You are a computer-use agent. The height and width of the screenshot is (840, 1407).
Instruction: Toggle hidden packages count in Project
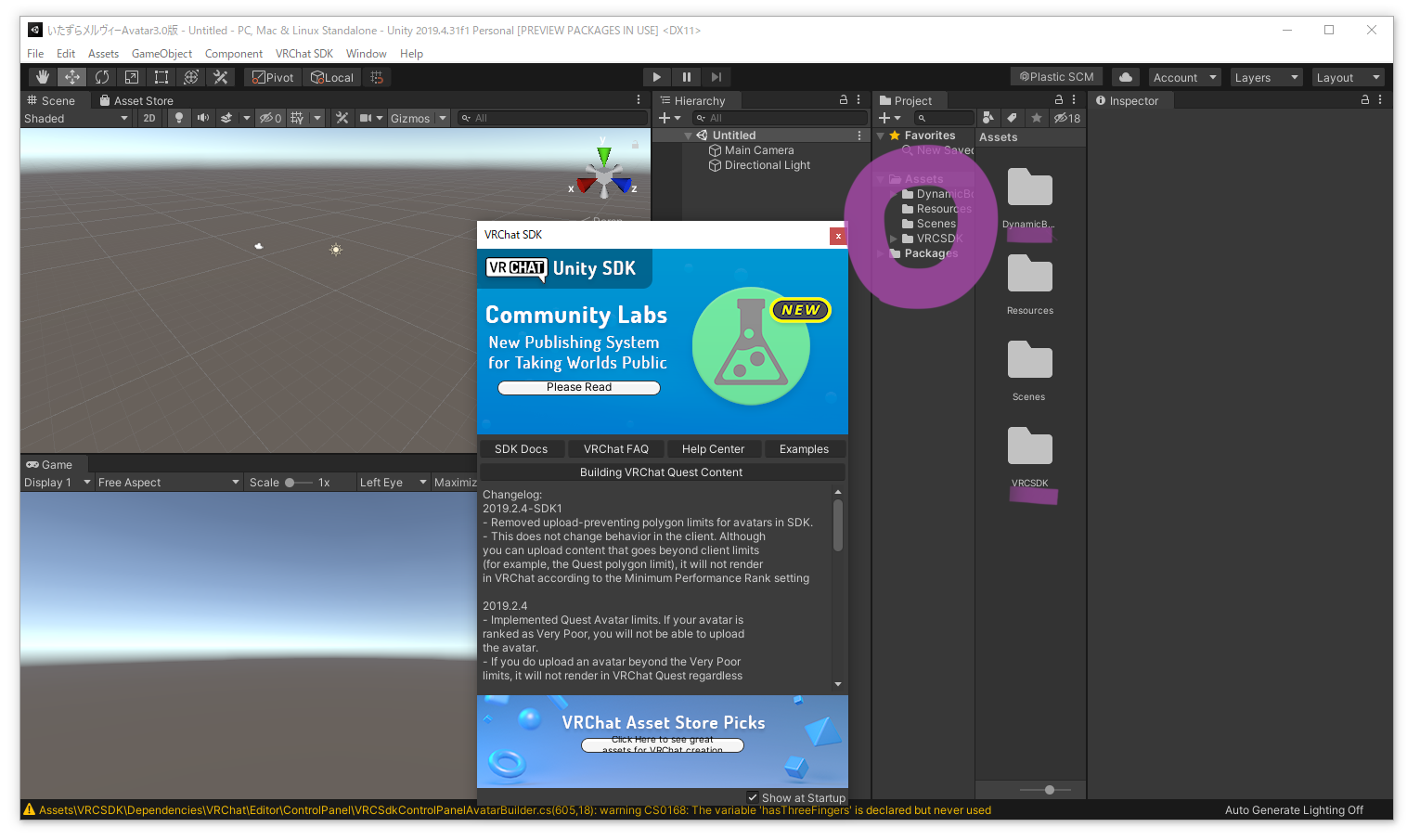click(1067, 118)
